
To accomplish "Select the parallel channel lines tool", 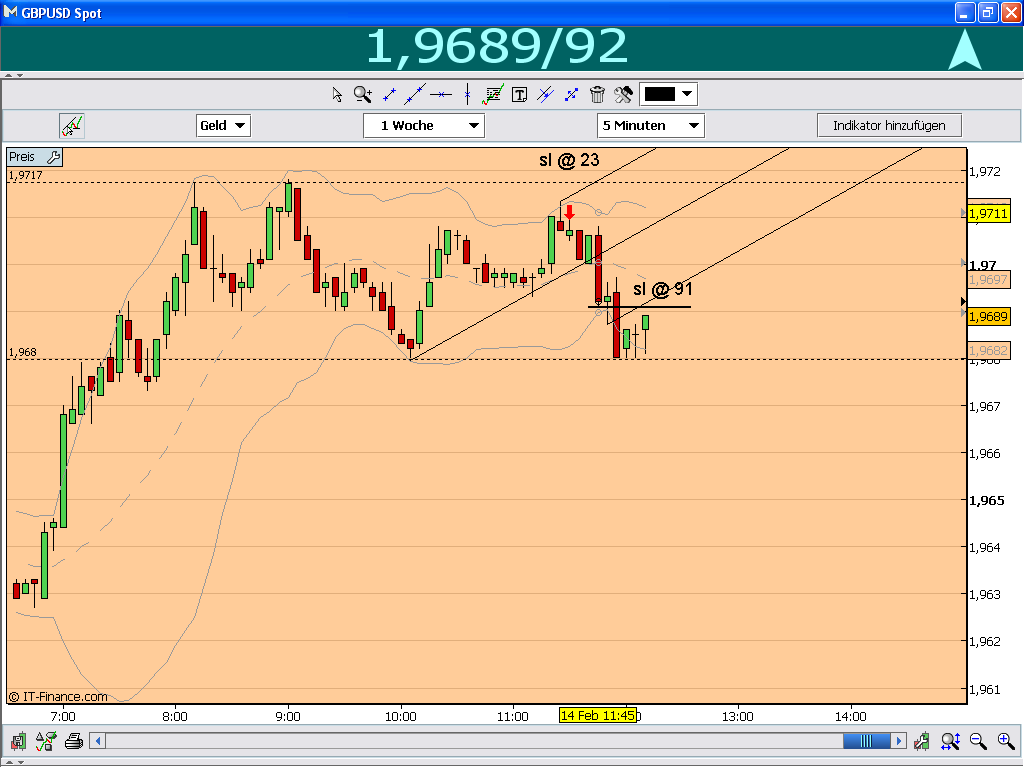I will [545, 95].
